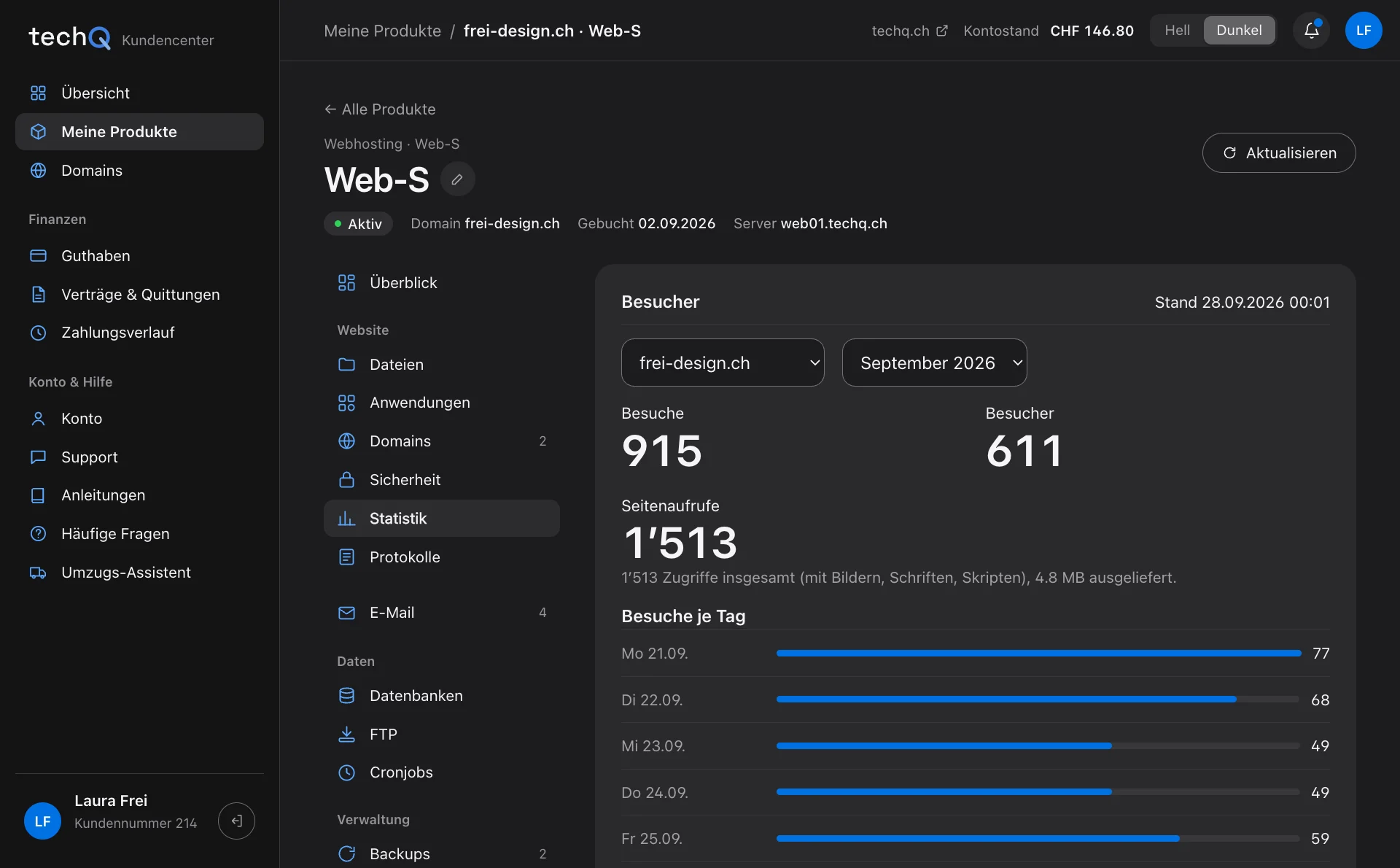The height and width of the screenshot is (868, 1400).
Task: Click the Datenbanken database icon
Action: pos(346,696)
